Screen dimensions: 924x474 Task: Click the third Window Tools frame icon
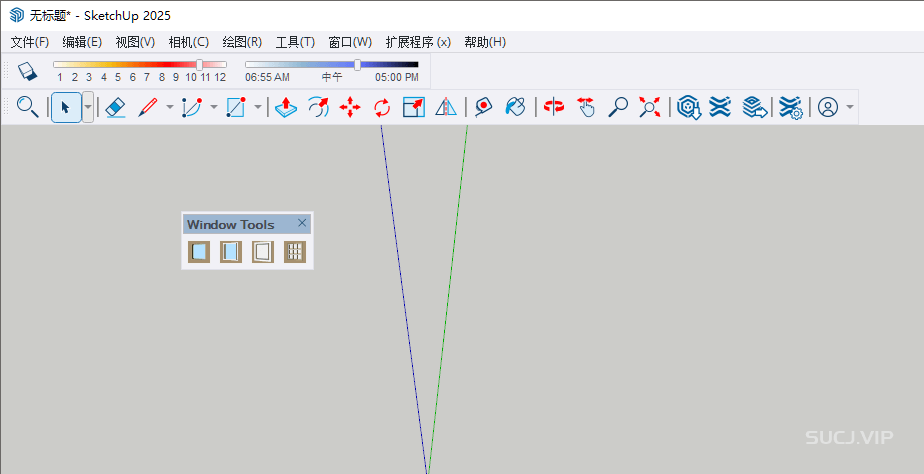[263, 252]
